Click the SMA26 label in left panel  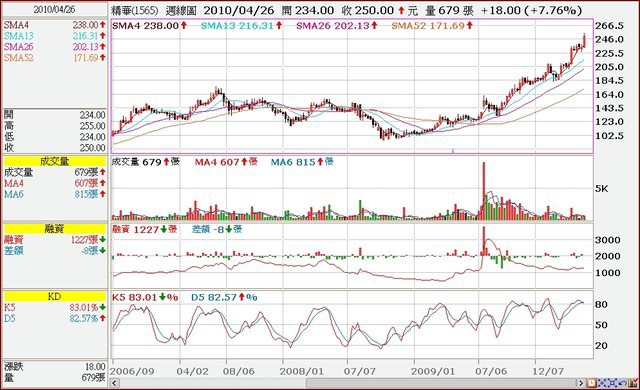[19, 47]
